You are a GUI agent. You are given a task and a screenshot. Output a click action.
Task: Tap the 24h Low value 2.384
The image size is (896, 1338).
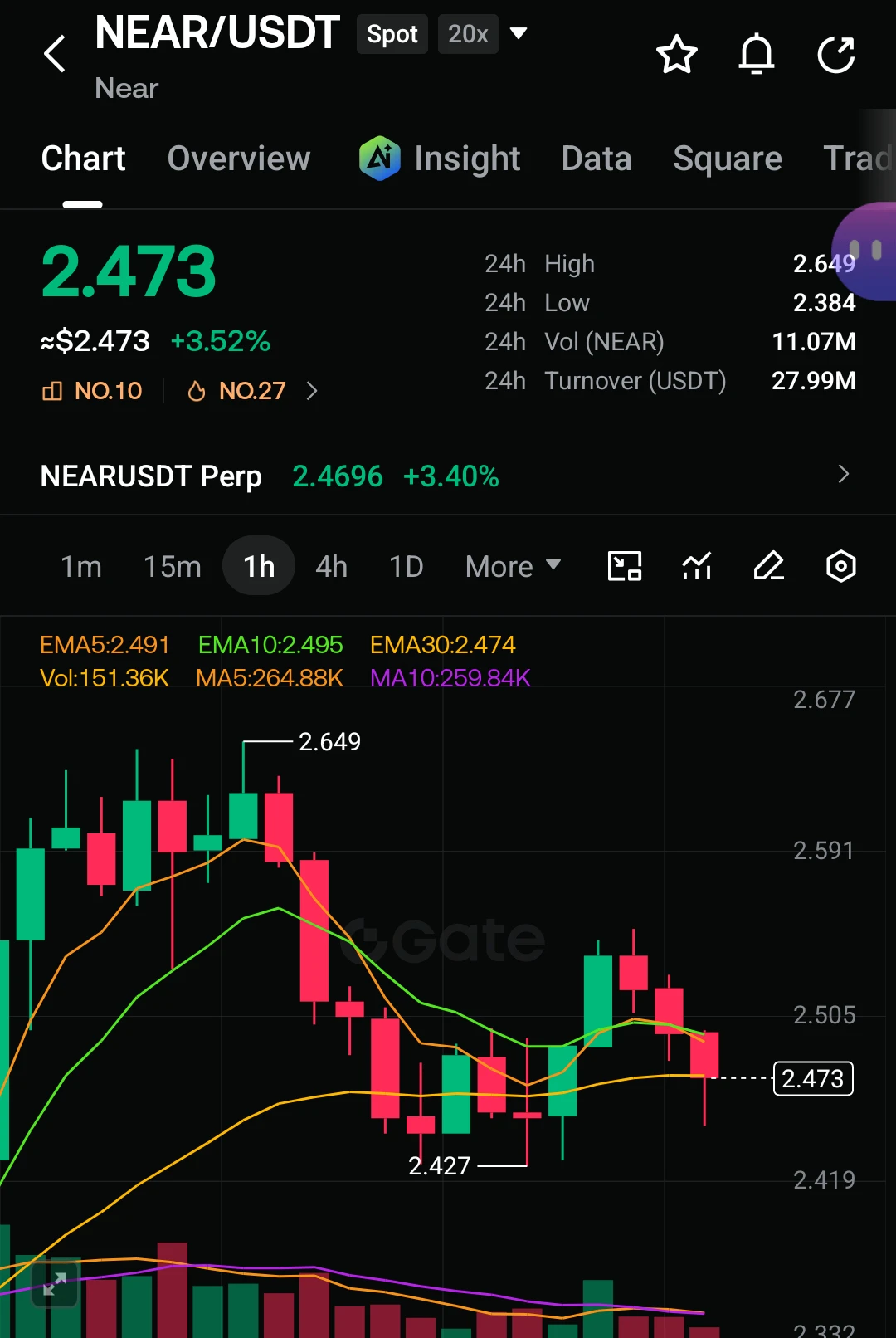(824, 303)
